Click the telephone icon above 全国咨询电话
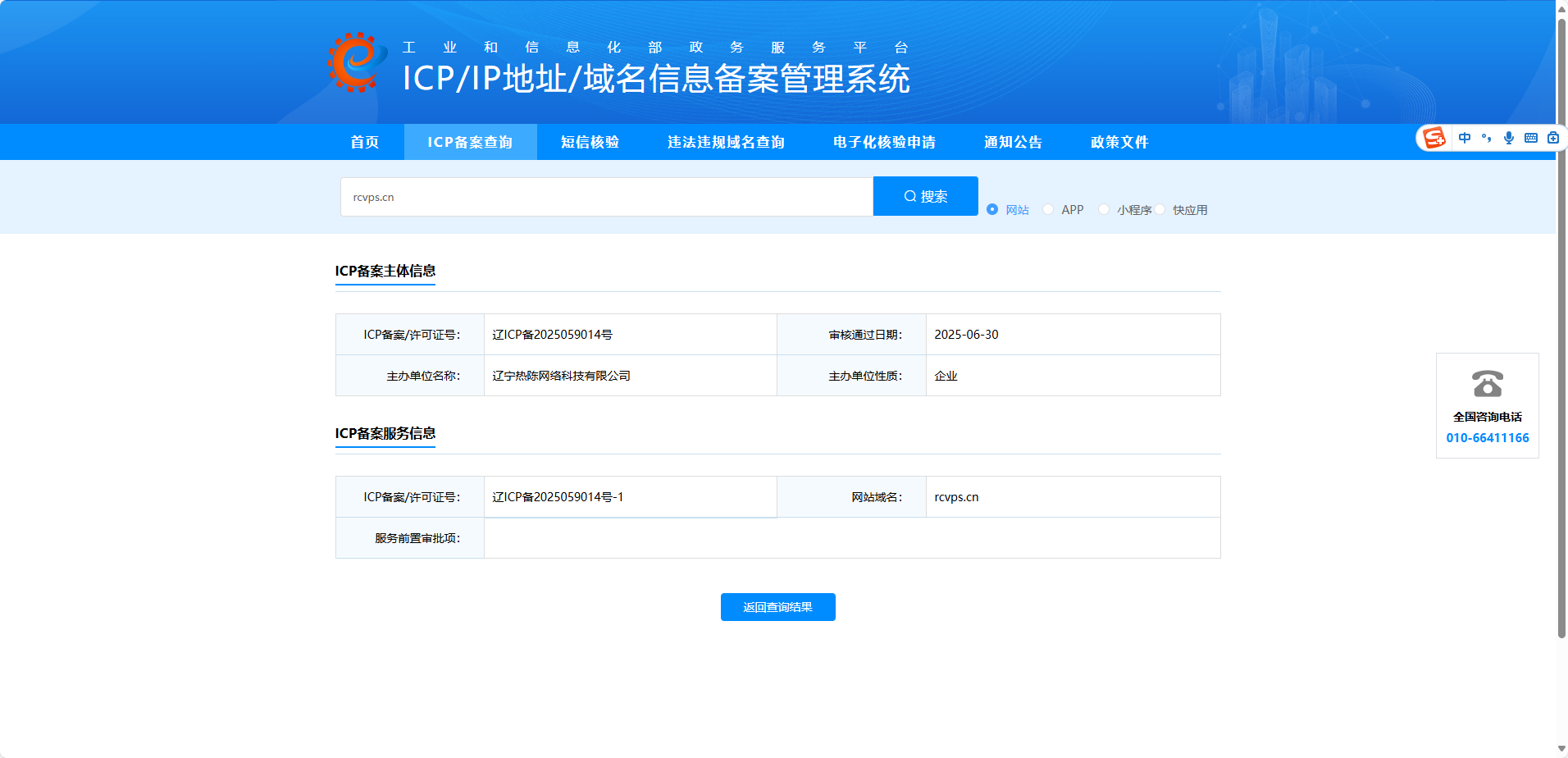1568x758 pixels. tap(1487, 383)
